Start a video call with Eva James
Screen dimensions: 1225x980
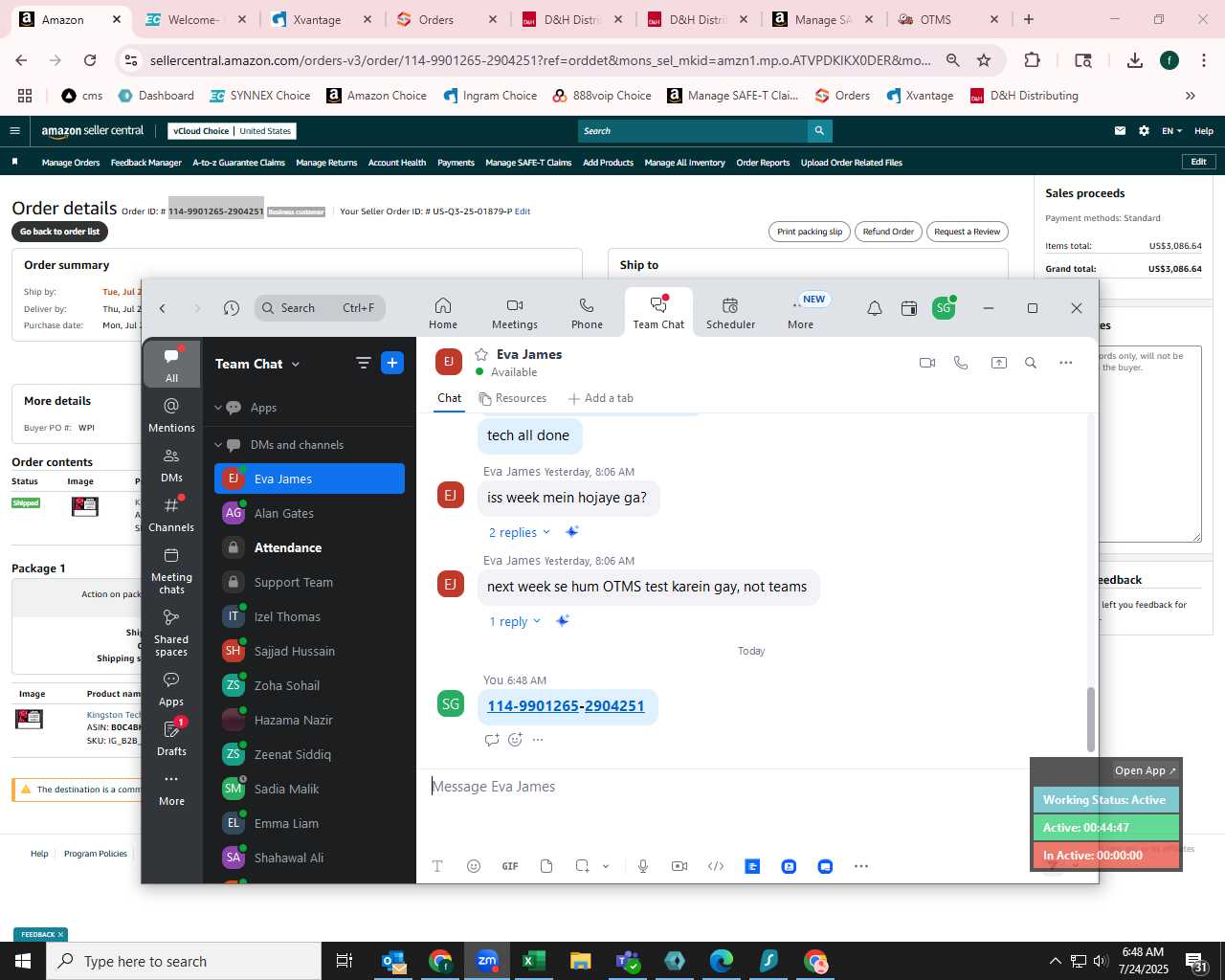[x=926, y=363]
